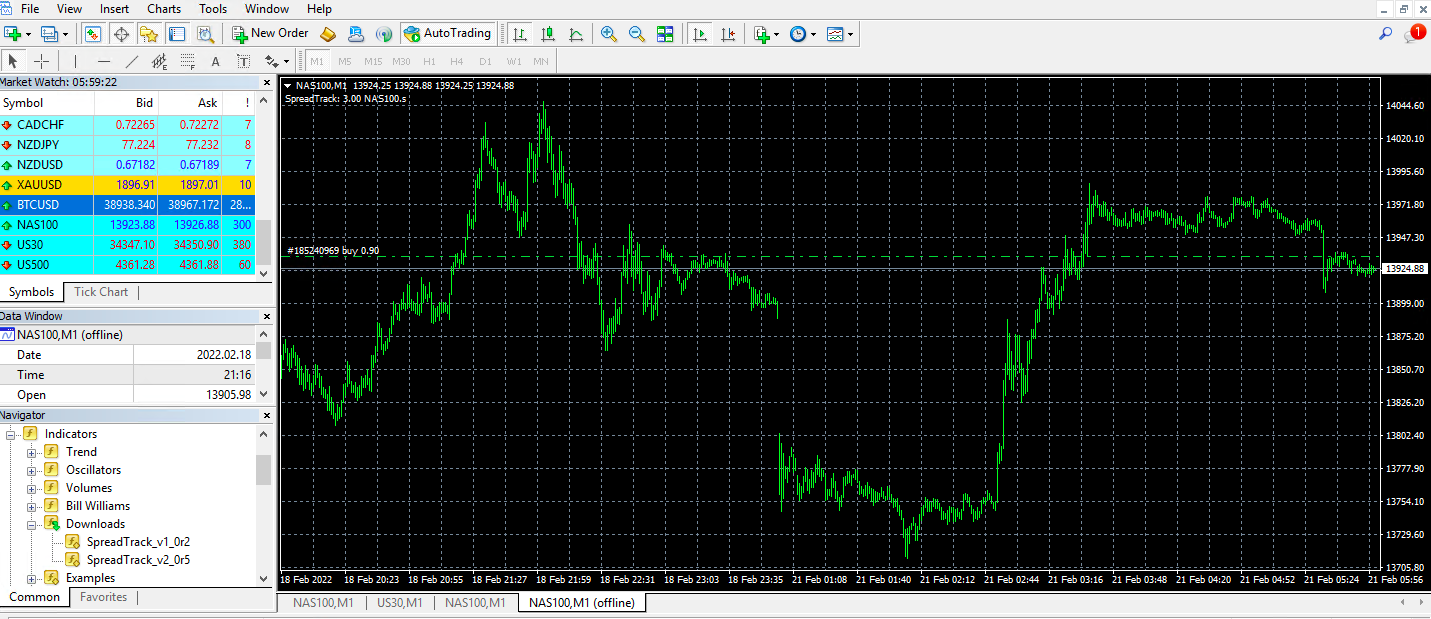The height and width of the screenshot is (619, 1431).
Task: Switch to the US30,M1 chart tab
Action: tap(400, 603)
